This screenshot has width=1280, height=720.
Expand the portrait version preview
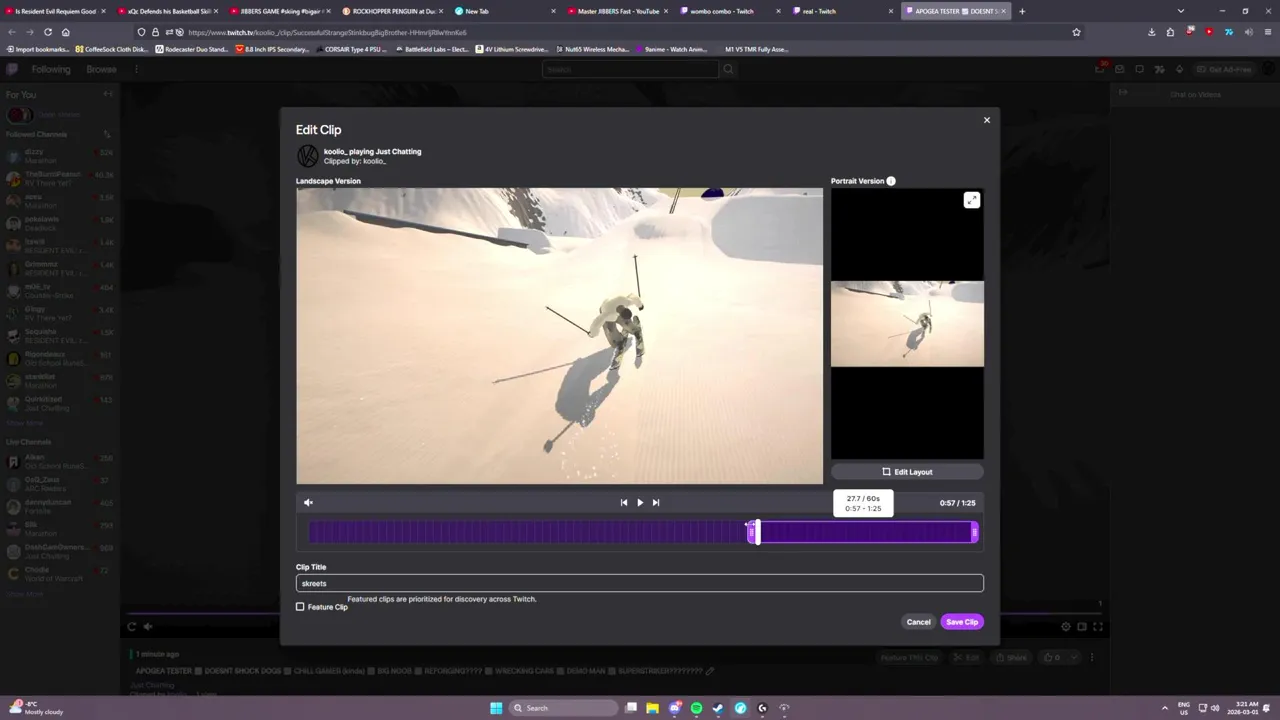pyautogui.click(x=971, y=200)
